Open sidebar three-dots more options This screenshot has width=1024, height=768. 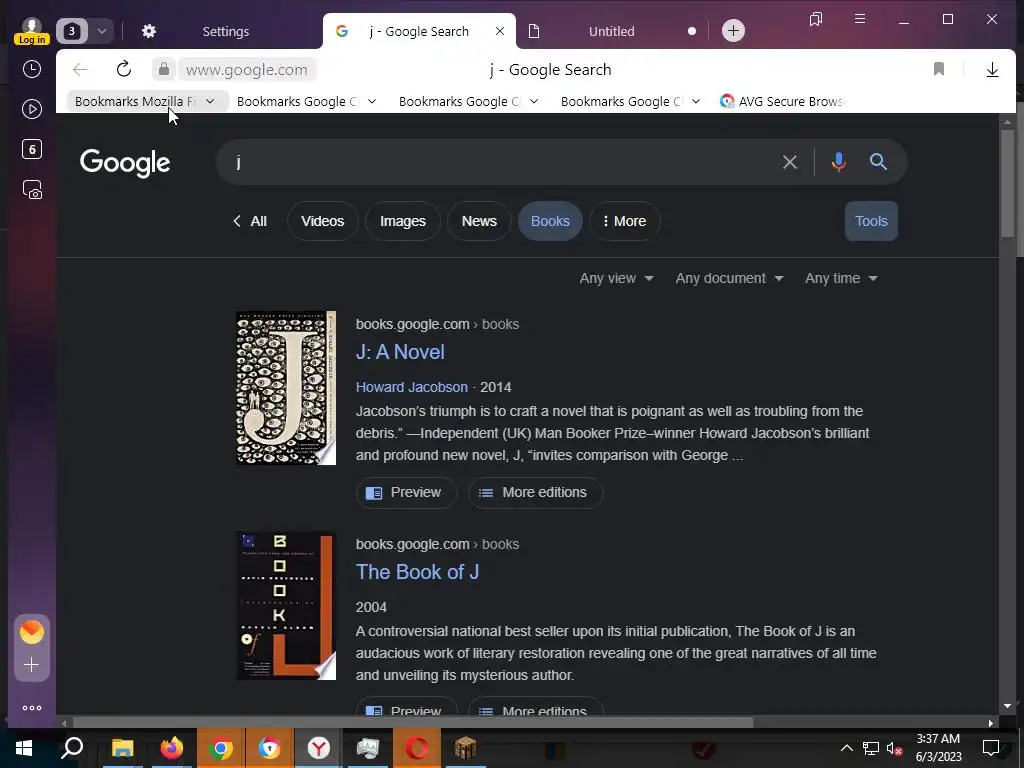tap(31, 708)
